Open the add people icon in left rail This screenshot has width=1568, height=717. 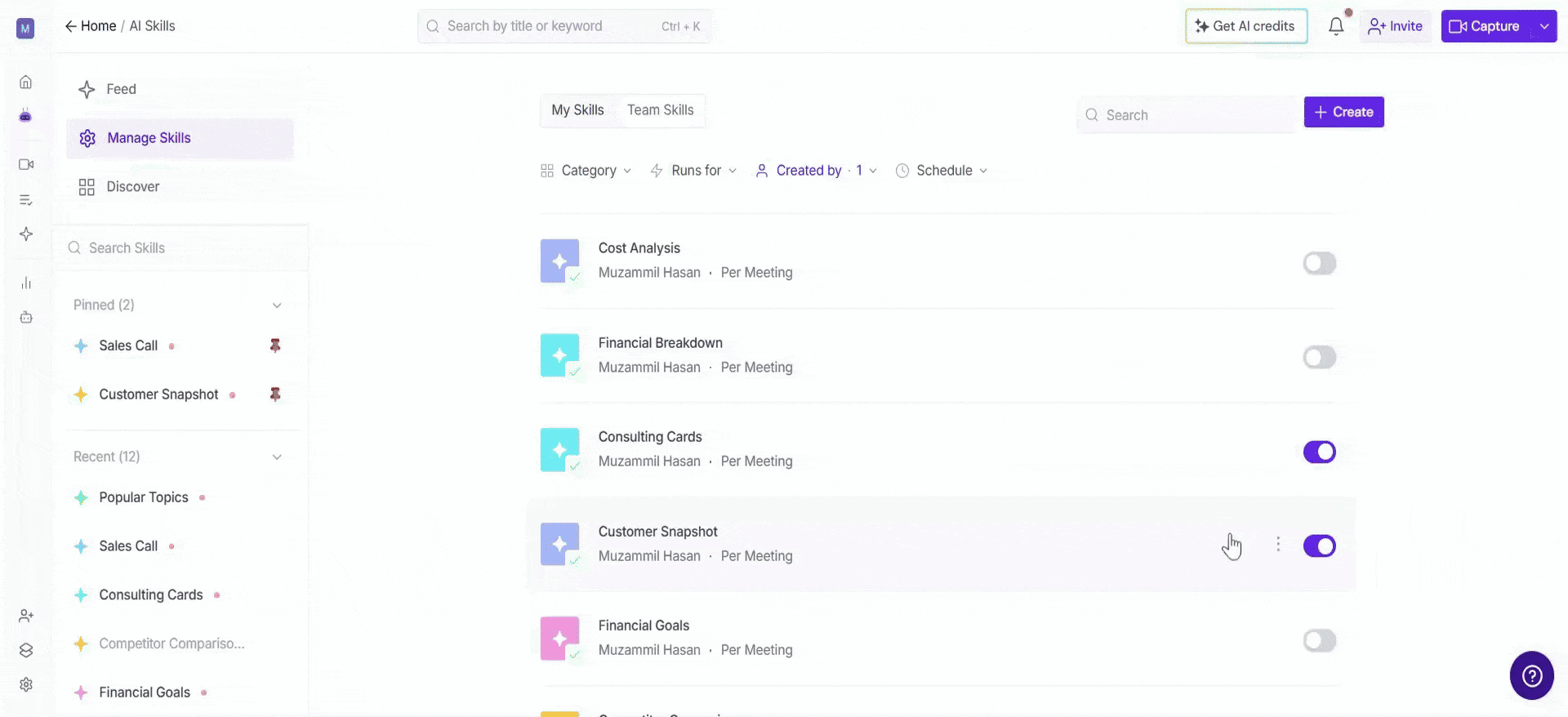click(x=26, y=616)
